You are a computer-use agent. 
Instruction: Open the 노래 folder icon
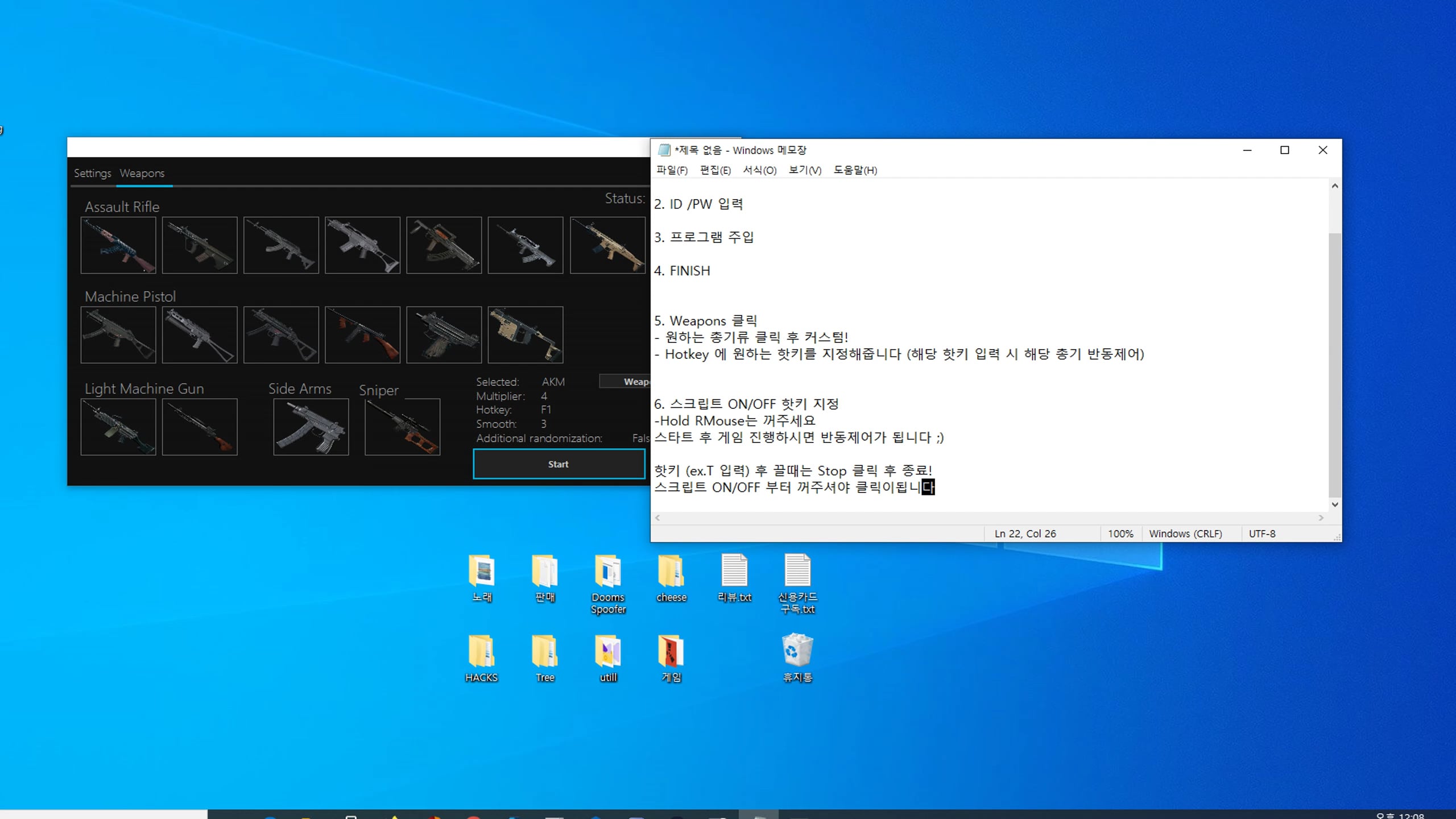pyautogui.click(x=482, y=578)
